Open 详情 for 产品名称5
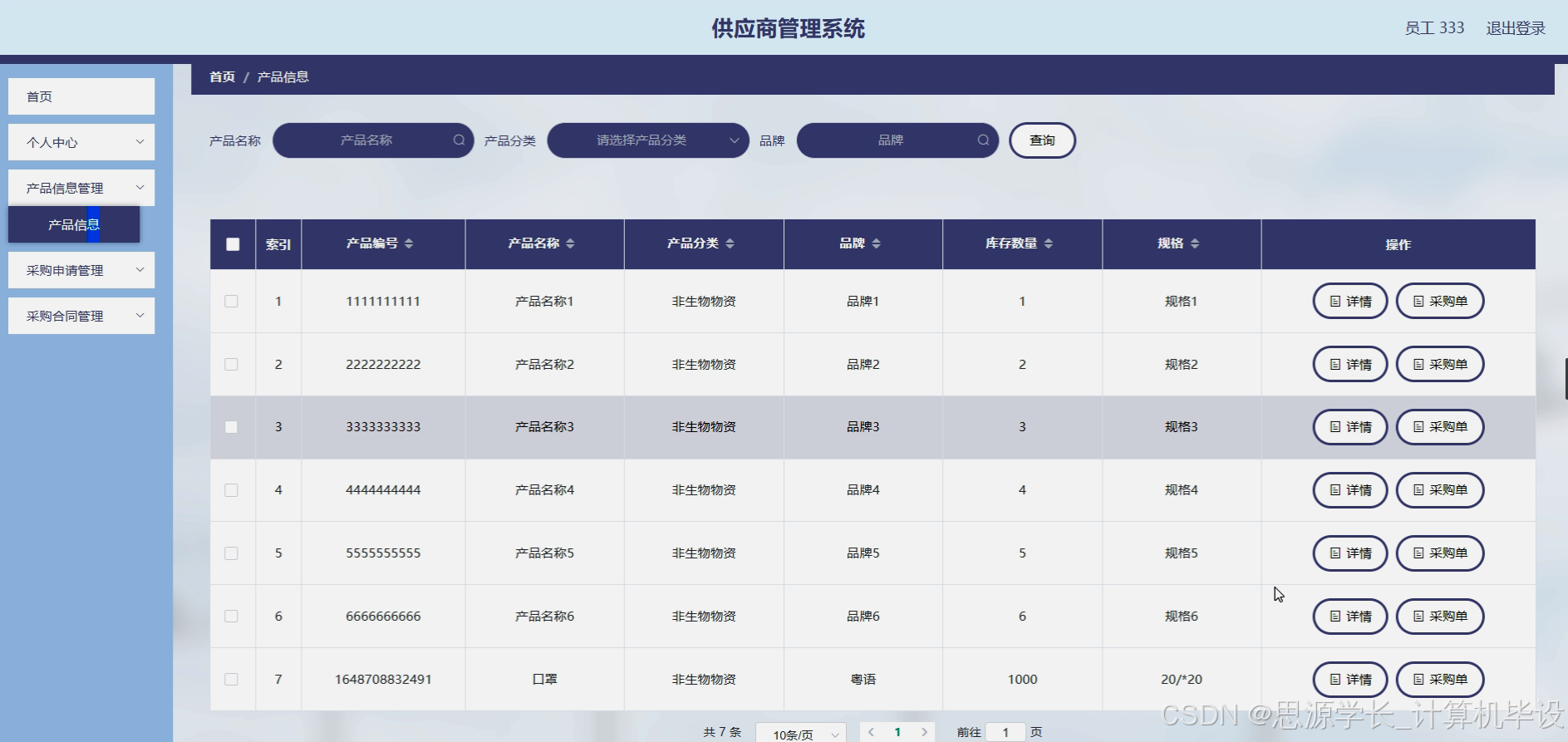The image size is (1568, 742). (1350, 553)
